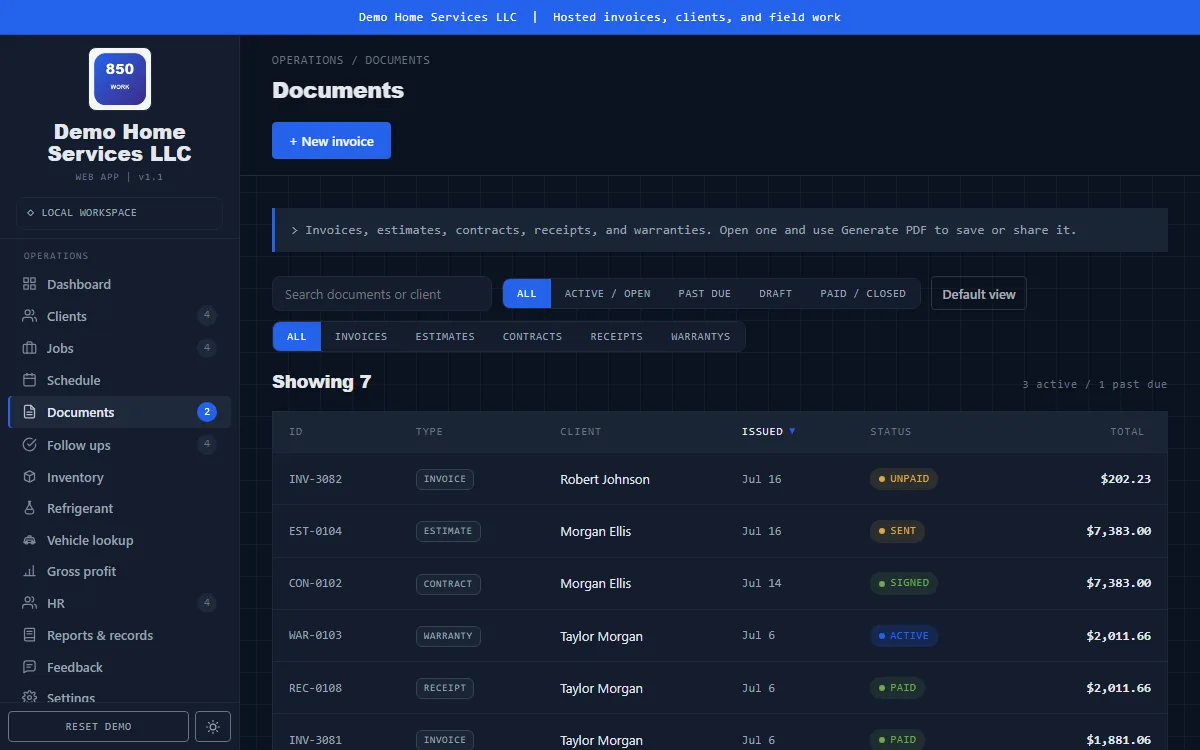Open document INV-3081
The width and height of the screenshot is (1200, 750).
point(719,732)
